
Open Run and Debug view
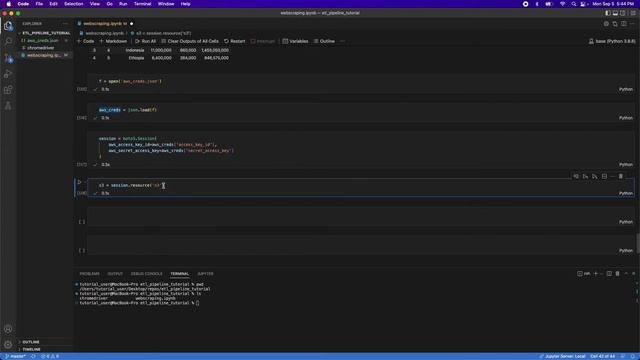(x=8, y=74)
